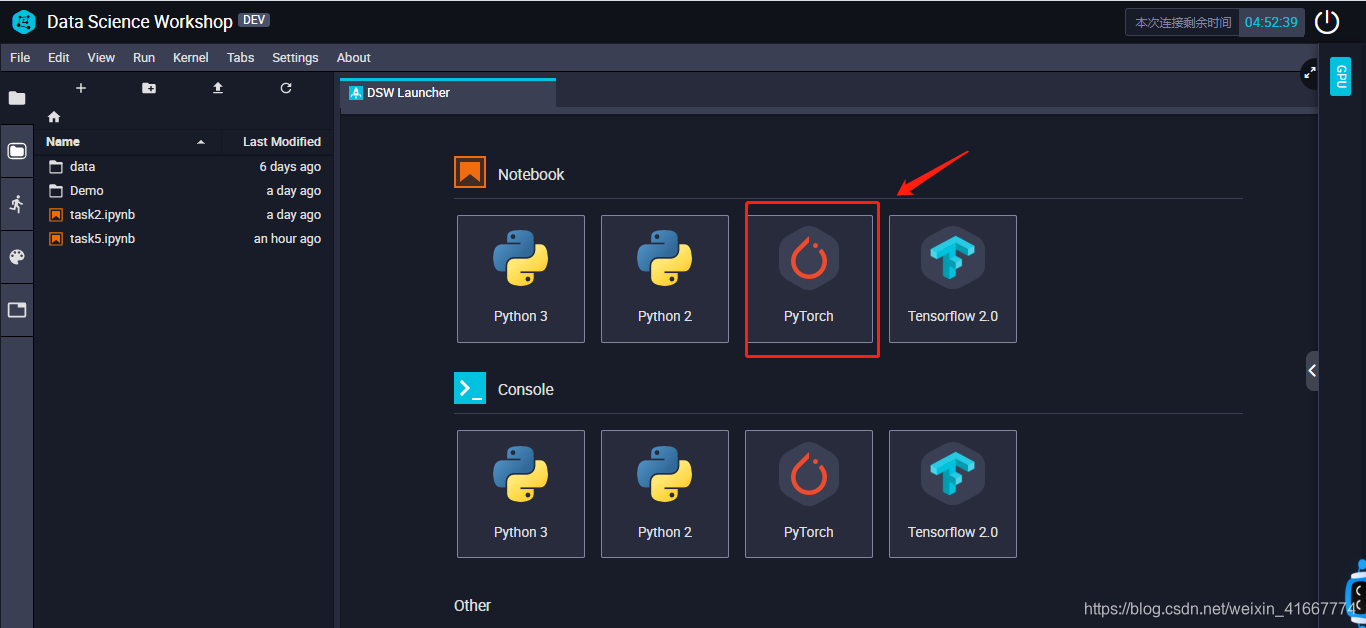1366x628 pixels.
Task: Open the top folder sidebar icon
Action: [x=17, y=98]
